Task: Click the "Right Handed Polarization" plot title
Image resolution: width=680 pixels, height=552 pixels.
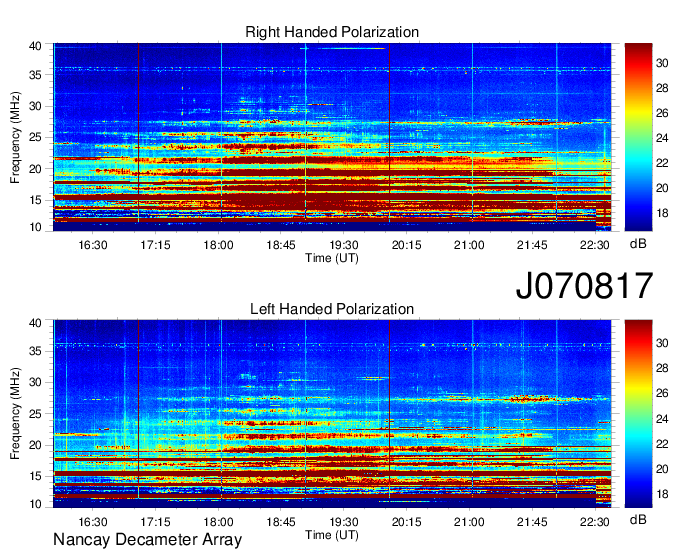Action: [332, 32]
